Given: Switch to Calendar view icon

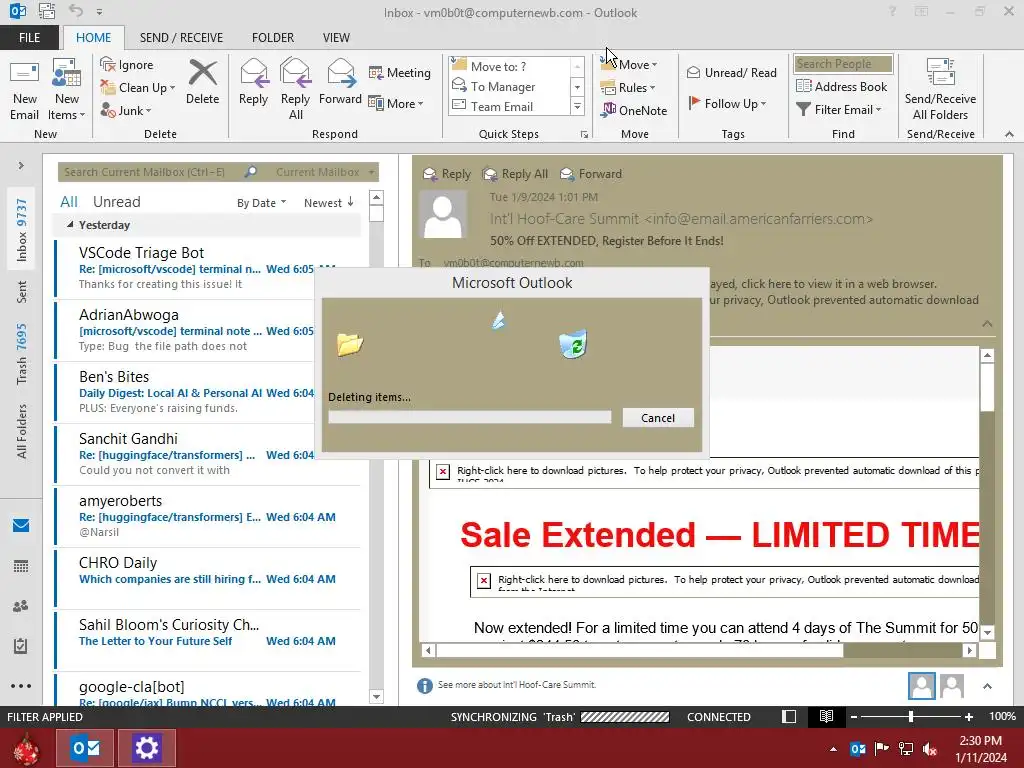Looking at the screenshot, I should pos(21,566).
